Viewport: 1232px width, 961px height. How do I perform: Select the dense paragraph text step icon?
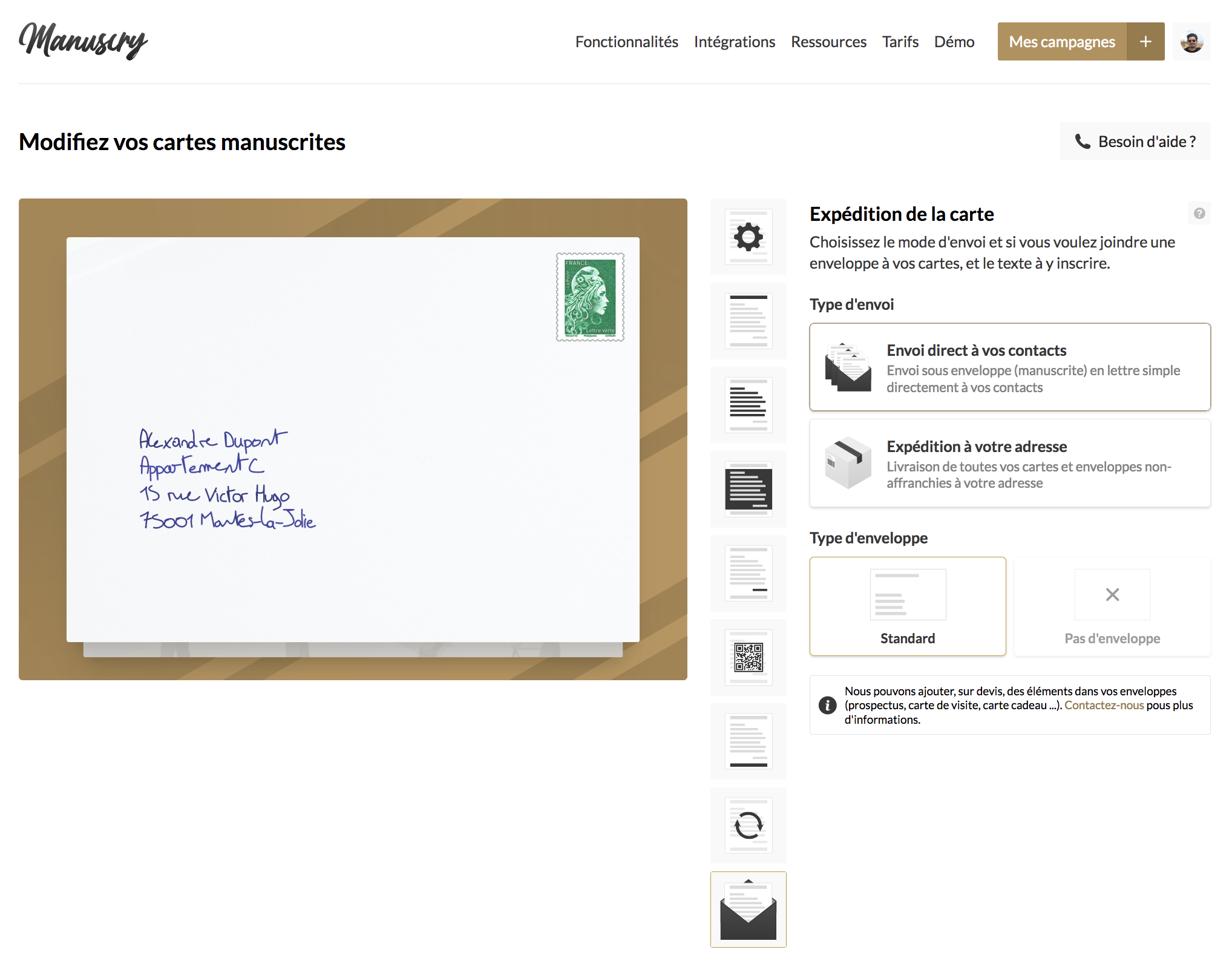tap(749, 405)
